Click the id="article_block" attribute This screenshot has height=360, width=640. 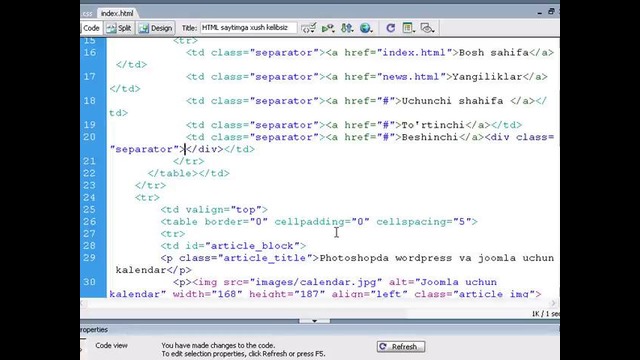(x=242, y=246)
